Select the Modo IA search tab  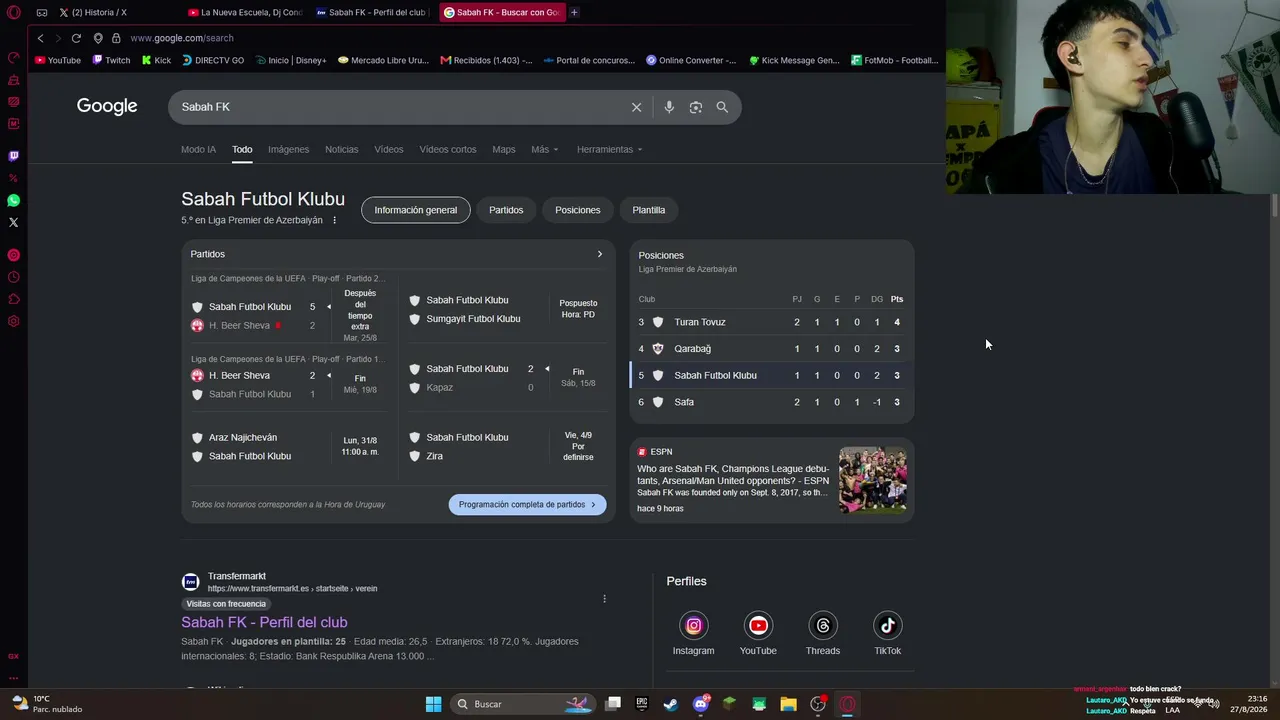tap(198, 149)
